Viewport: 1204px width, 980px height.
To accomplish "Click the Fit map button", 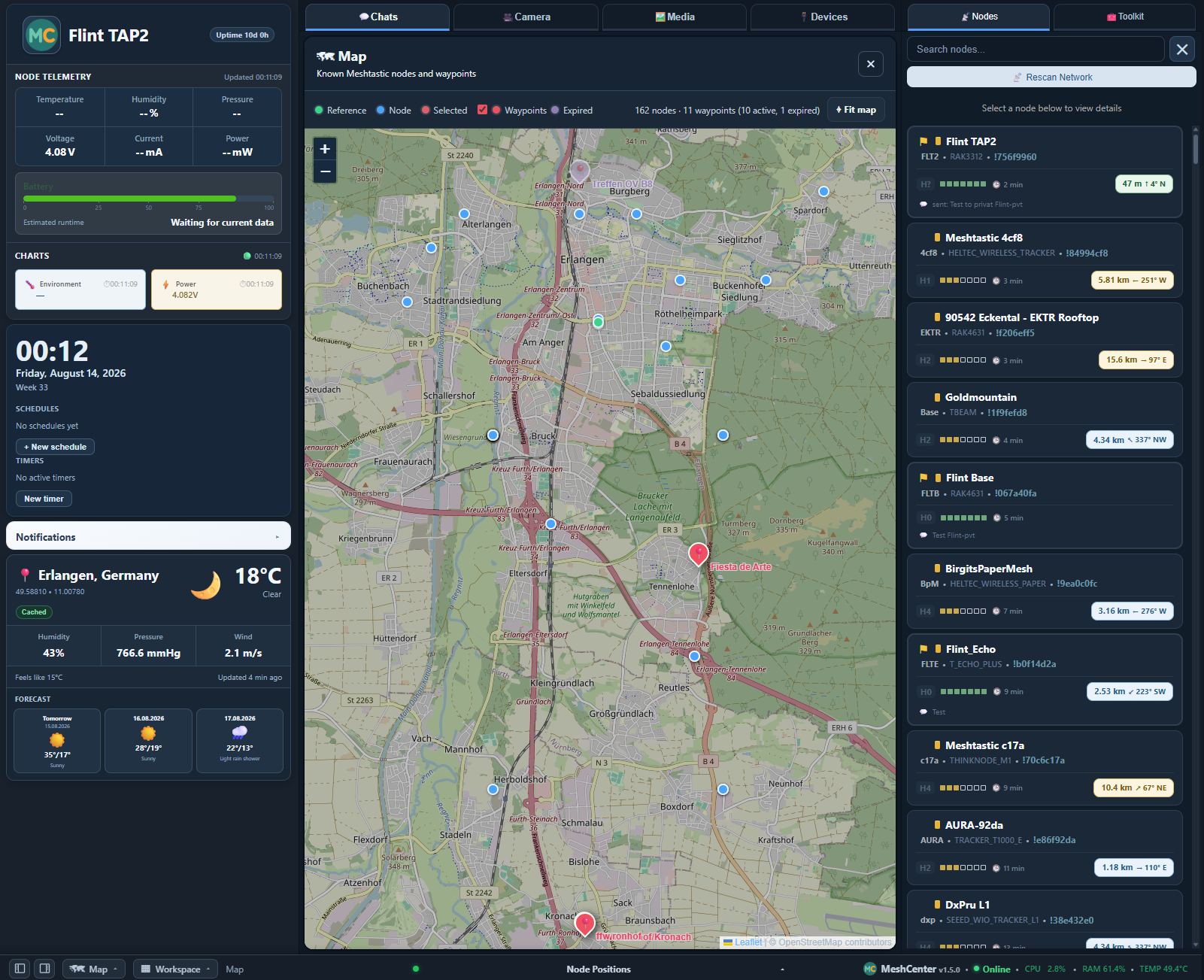I will point(856,110).
